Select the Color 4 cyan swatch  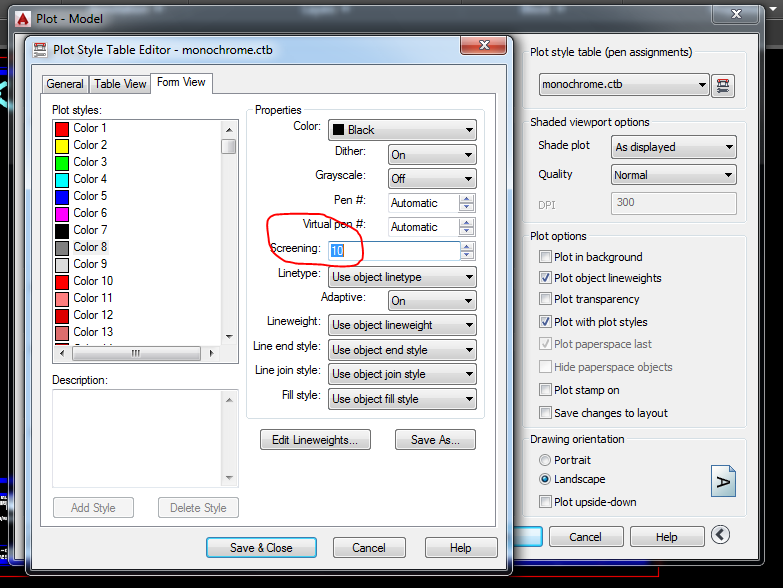[62, 180]
